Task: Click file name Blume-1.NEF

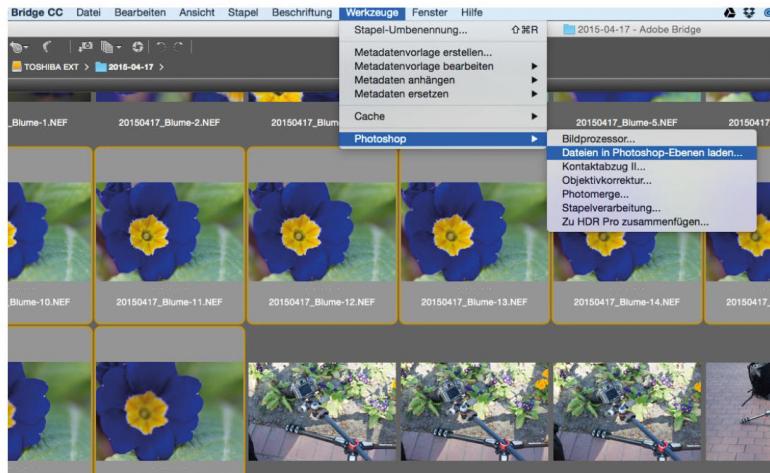Action: click(x=38, y=122)
